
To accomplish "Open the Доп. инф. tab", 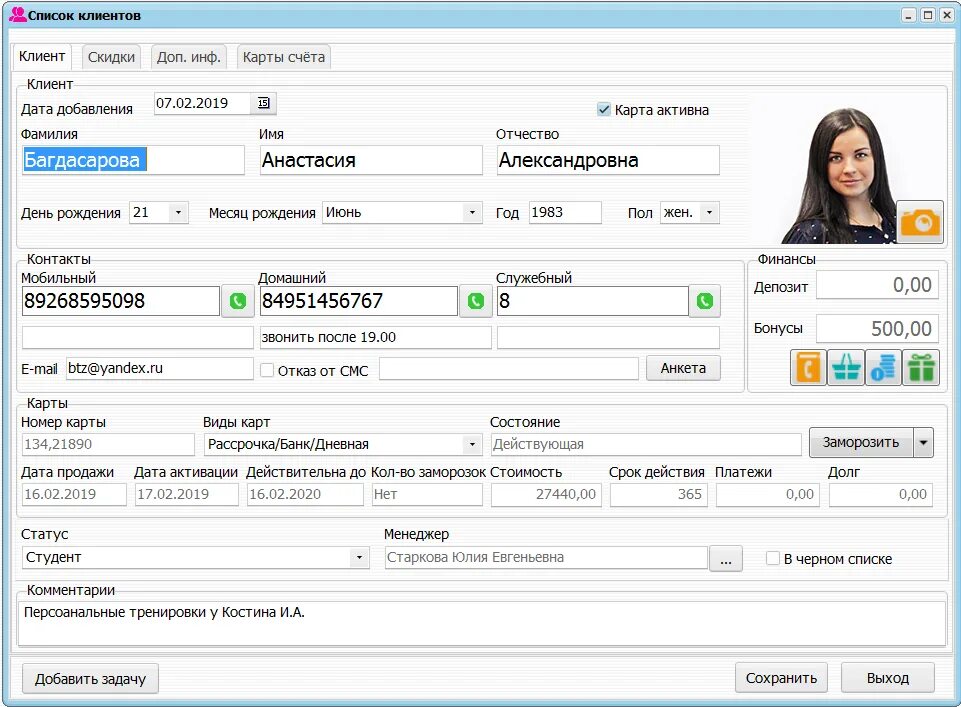I will 189,57.
